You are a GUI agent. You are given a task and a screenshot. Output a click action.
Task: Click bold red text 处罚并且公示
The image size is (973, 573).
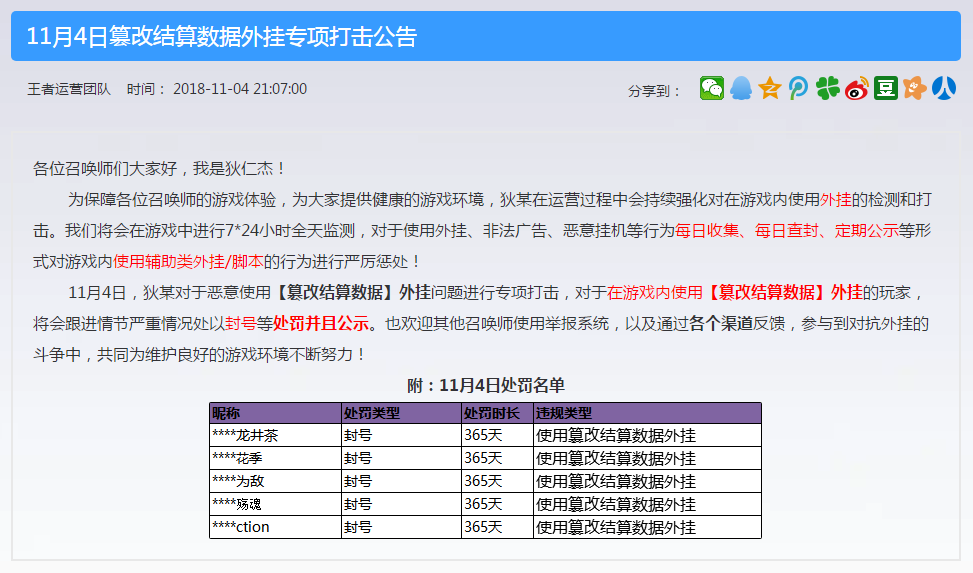click(x=321, y=324)
